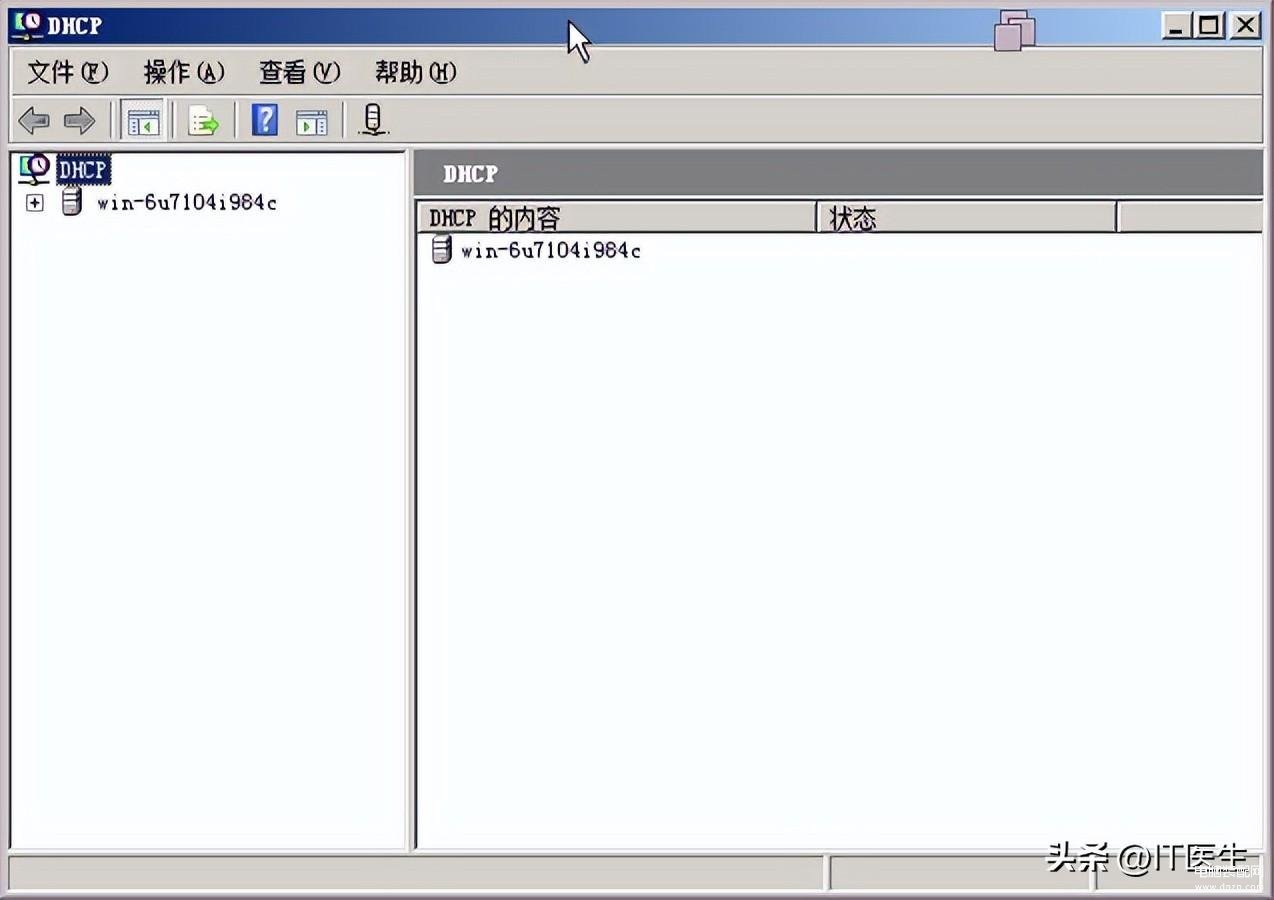The width and height of the screenshot is (1274, 900).
Task: Select win-6u7104i984c in the contents list
Action: tap(550, 251)
